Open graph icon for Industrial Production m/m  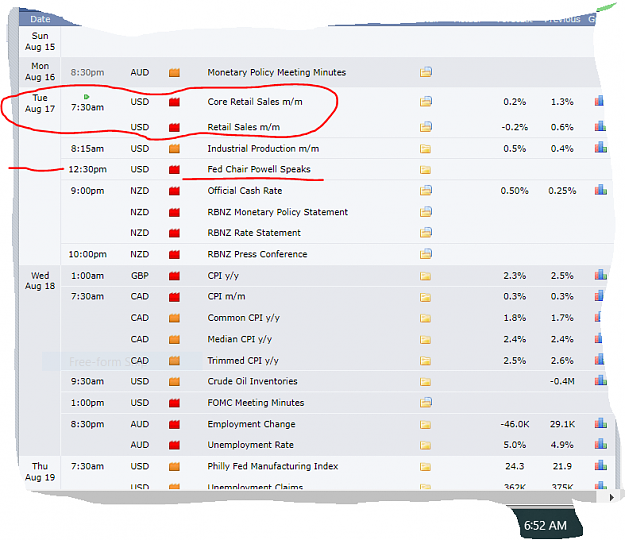[x=601, y=148]
